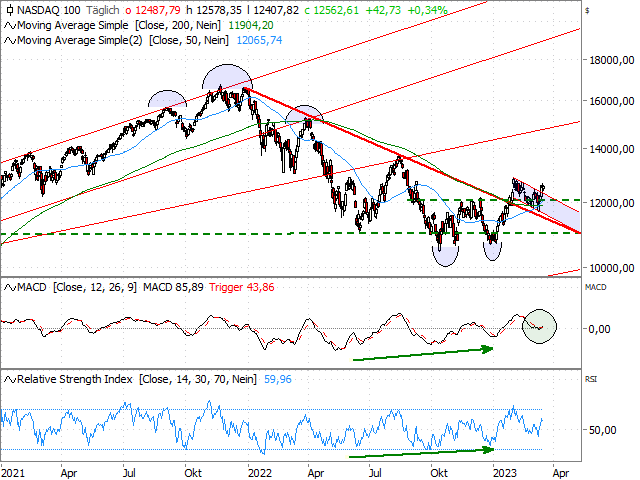Click the 18000,00 price axis label
The image size is (640, 480).
pos(611,60)
